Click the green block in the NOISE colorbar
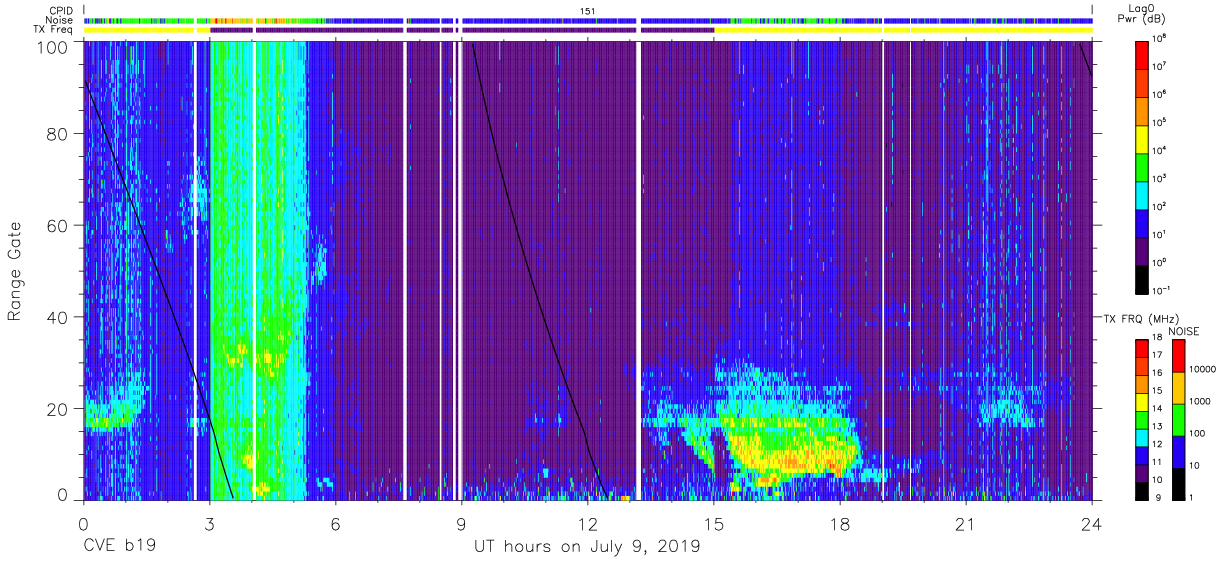 (x=1180, y=420)
